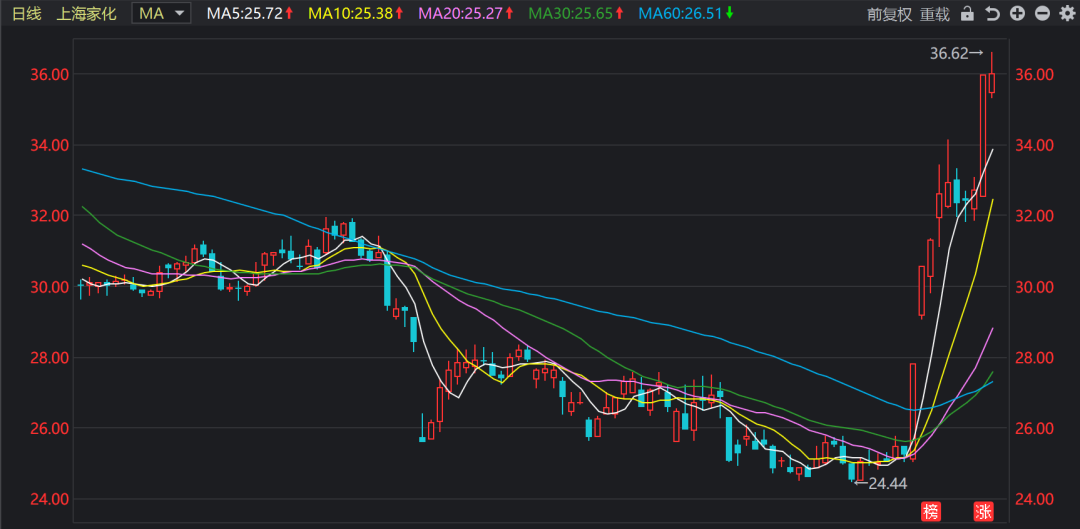Click the 重载 reload button
Image resolution: width=1080 pixels, height=529 pixels.
pos(935,14)
